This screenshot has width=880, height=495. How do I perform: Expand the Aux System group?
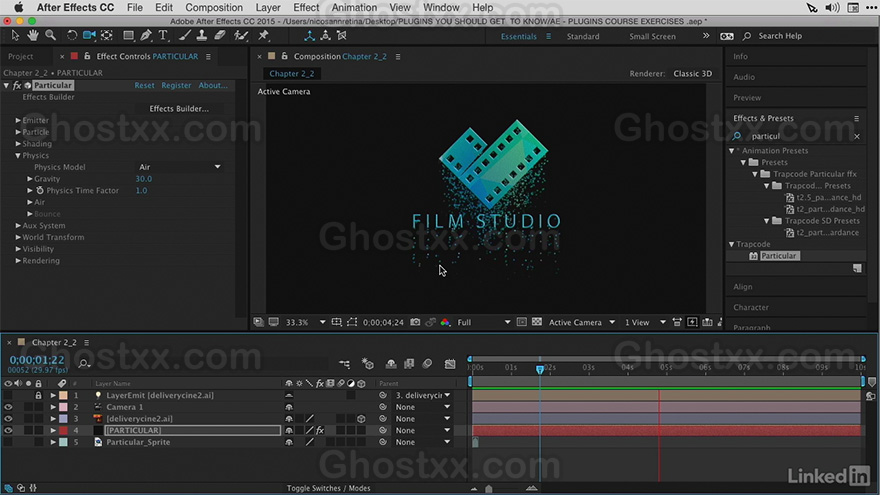[18, 226]
